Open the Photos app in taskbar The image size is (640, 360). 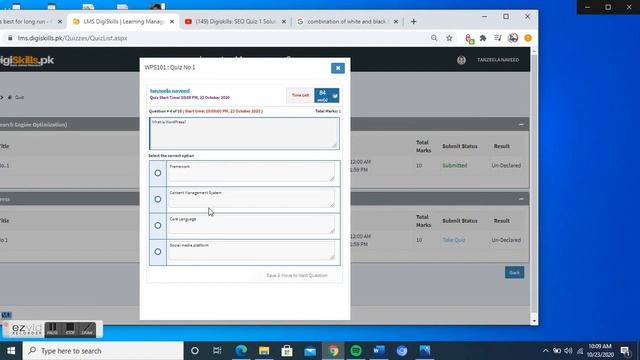[x=425, y=351]
